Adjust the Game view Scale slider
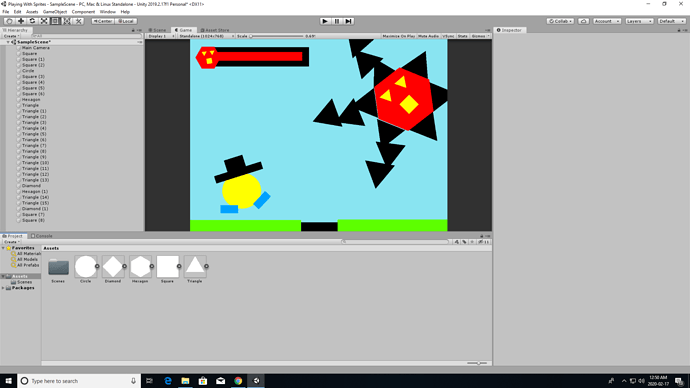 [277, 36]
